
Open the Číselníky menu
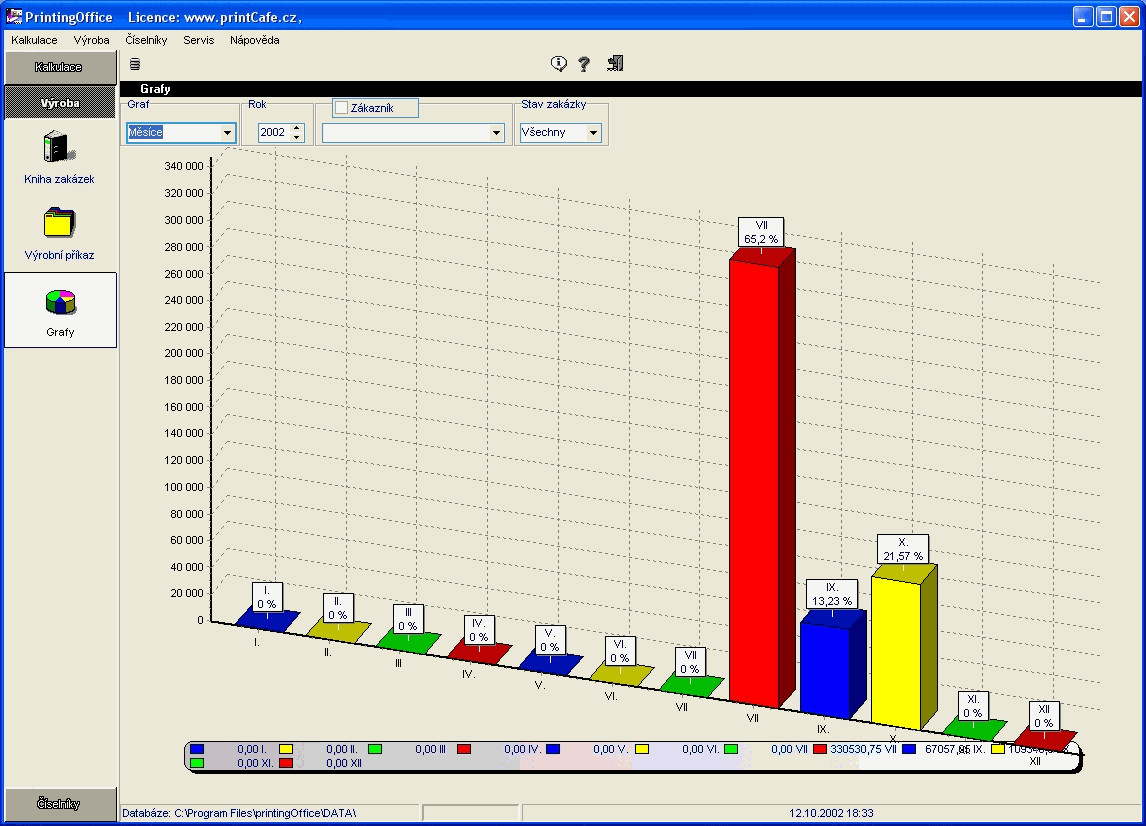tap(146, 40)
